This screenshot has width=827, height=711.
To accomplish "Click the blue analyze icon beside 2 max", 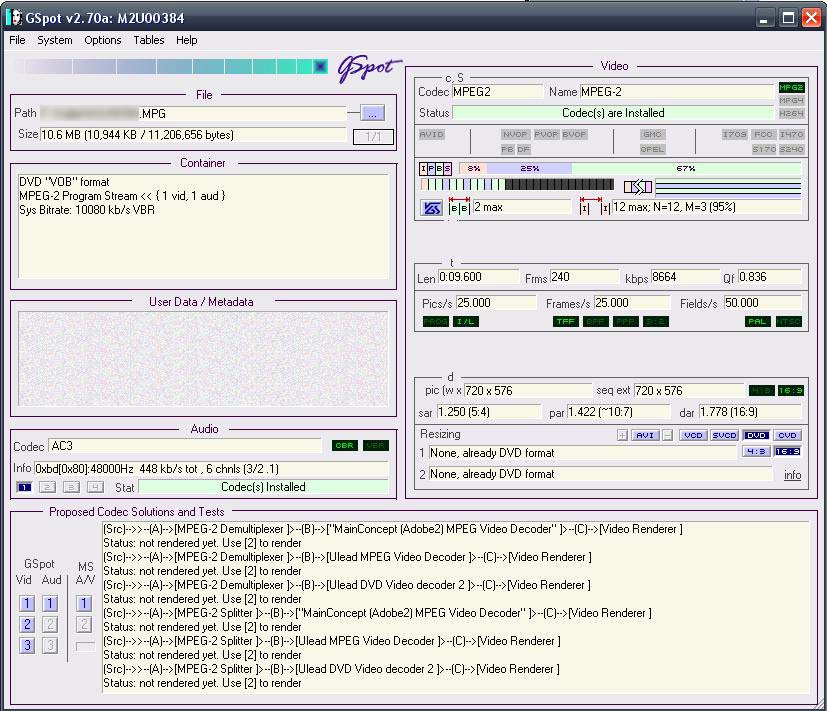I will tap(431, 208).
